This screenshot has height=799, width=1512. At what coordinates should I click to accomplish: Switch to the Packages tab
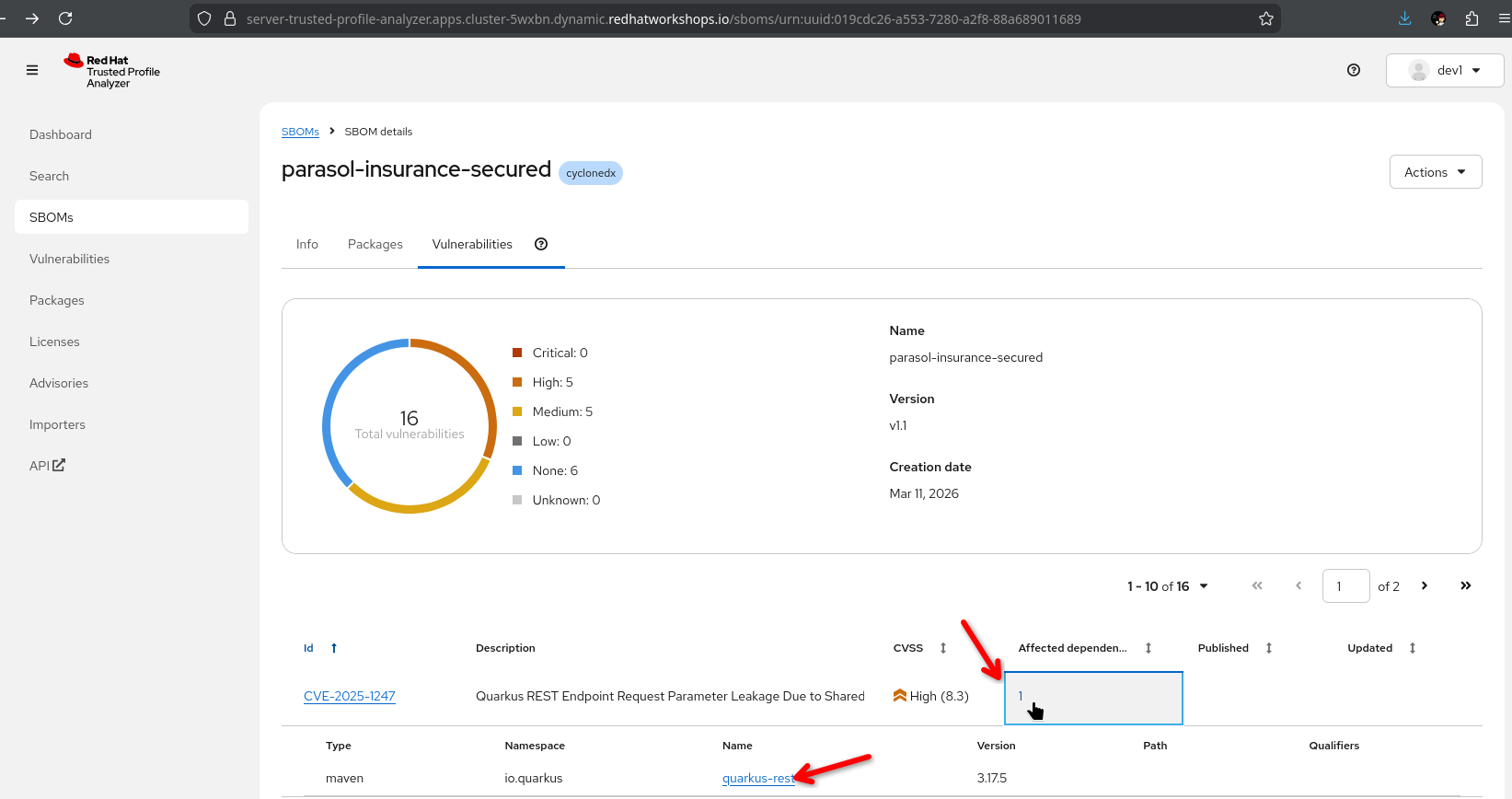click(x=375, y=244)
